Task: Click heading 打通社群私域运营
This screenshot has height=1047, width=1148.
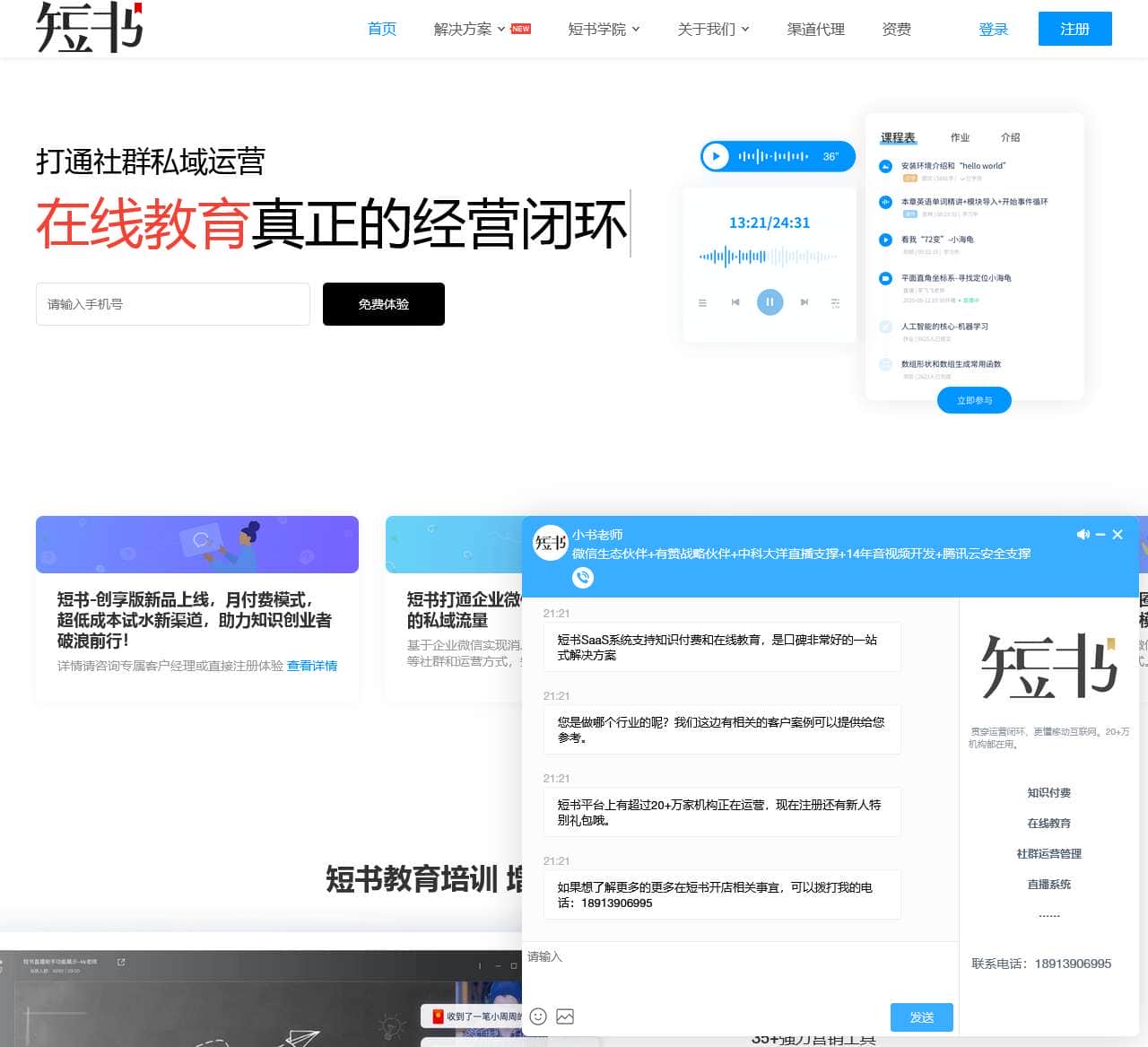Action: (x=151, y=161)
